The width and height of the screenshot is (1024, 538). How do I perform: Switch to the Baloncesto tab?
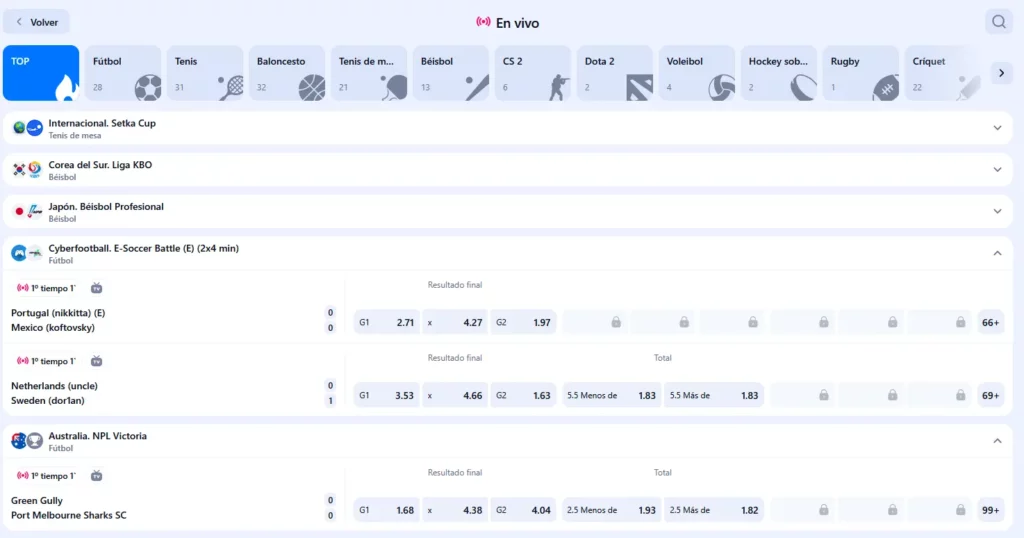pyautogui.click(x=287, y=73)
